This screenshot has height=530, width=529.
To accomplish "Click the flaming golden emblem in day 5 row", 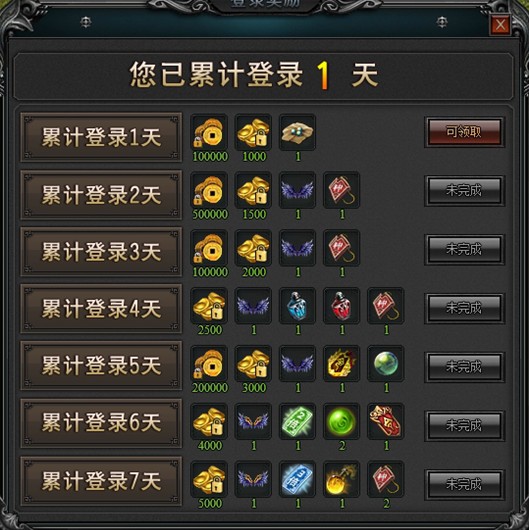I will [342, 364].
